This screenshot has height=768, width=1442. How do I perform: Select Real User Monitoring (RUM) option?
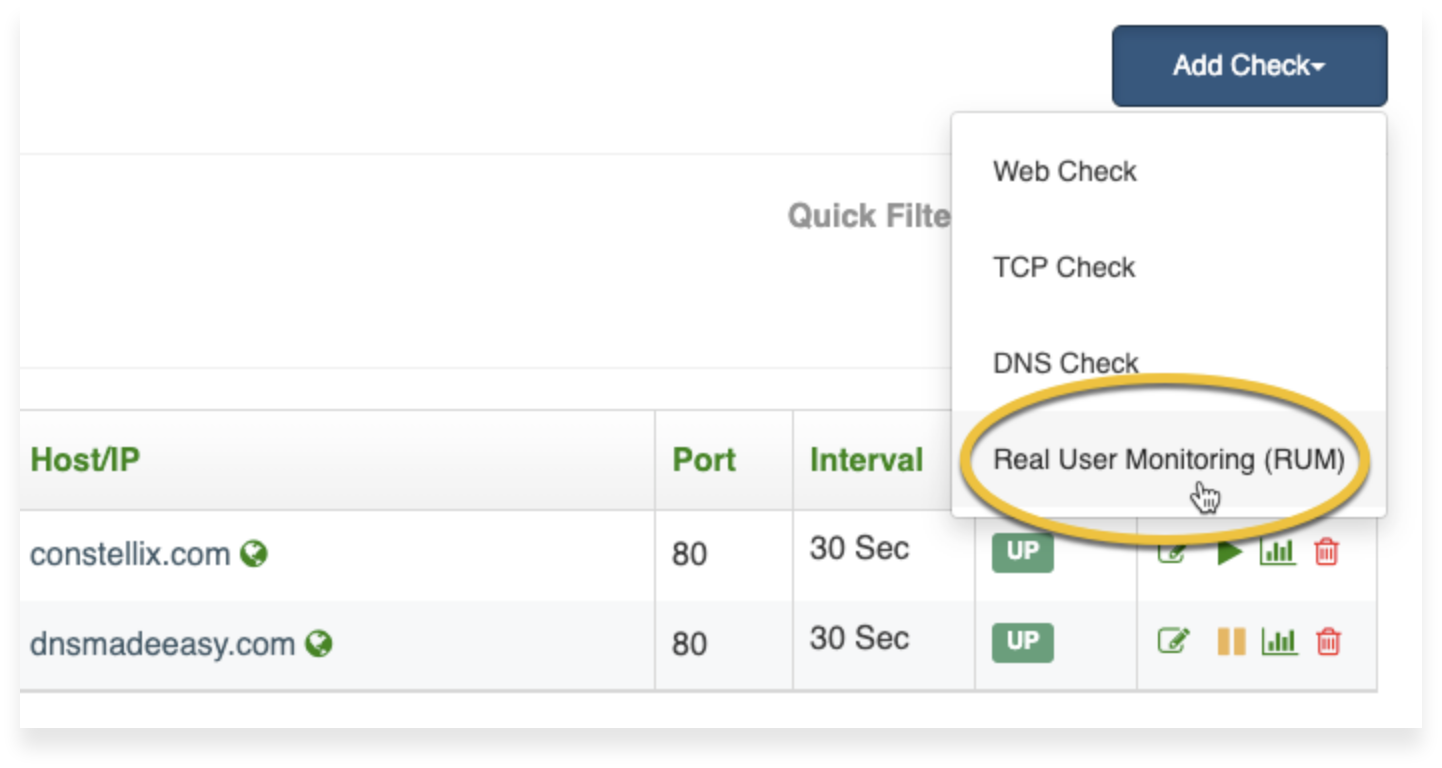(1168, 460)
